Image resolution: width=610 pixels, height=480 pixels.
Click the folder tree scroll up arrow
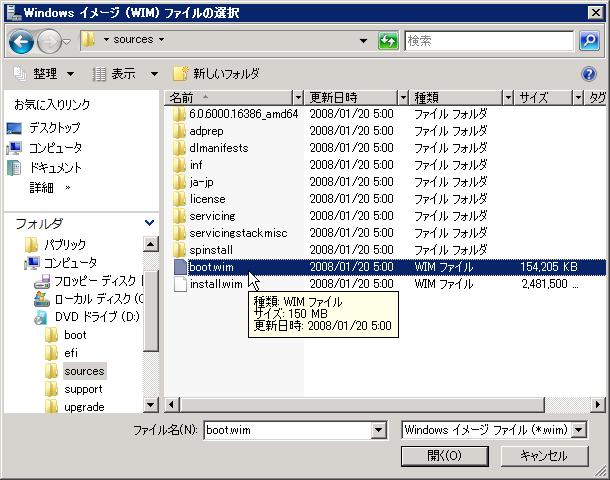click(x=151, y=244)
